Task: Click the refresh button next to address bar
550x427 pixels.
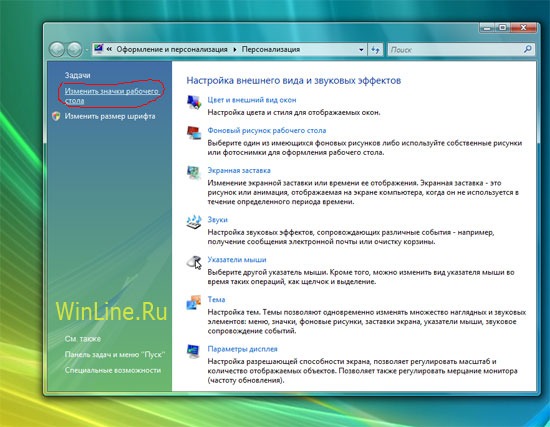Action: (376, 50)
